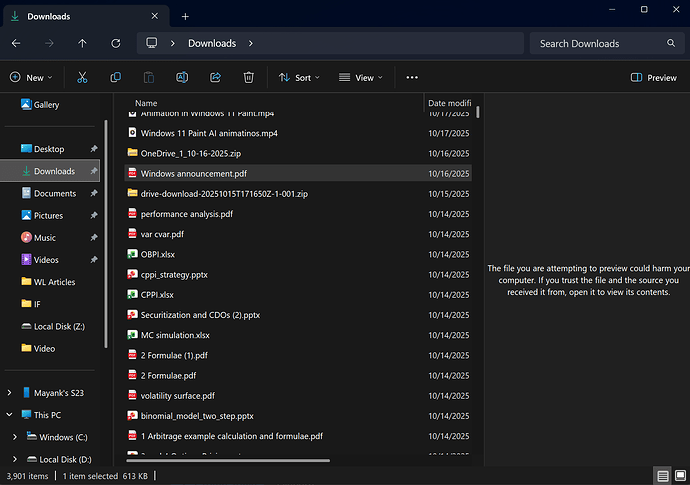This screenshot has width=690, height=485.
Task: Switch to details view in status bar
Action: pos(662,476)
